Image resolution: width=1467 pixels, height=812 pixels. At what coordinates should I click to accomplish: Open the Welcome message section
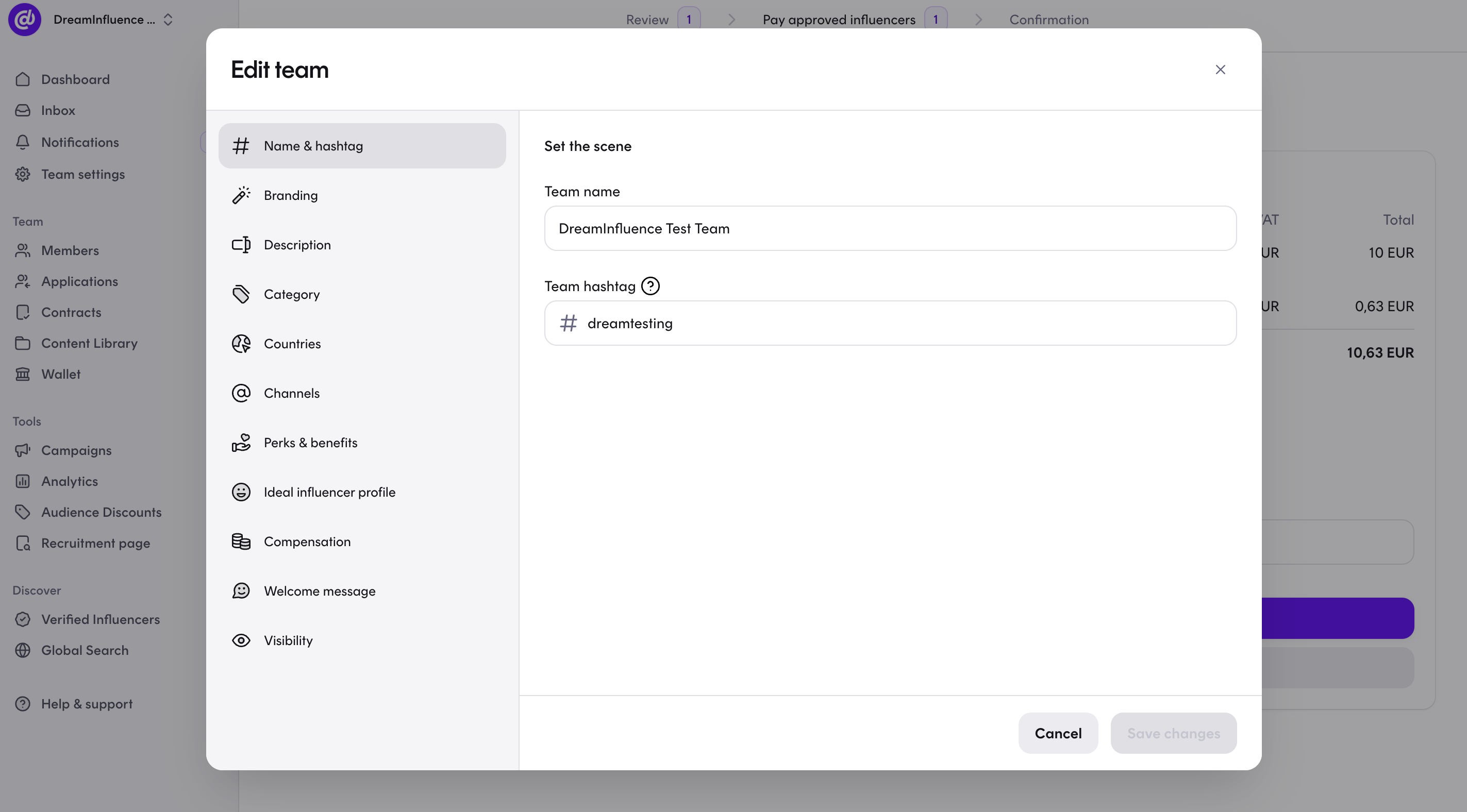click(x=362, y=591)
